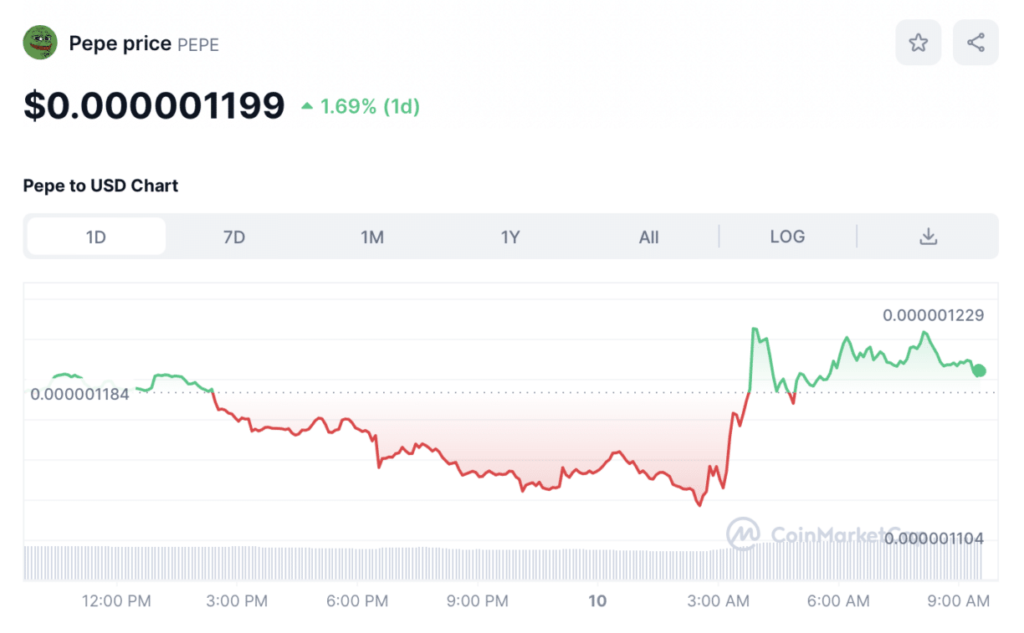1024x633 pixels.
Task: Download chart data using the download icon
Action: tap(928, 237)
